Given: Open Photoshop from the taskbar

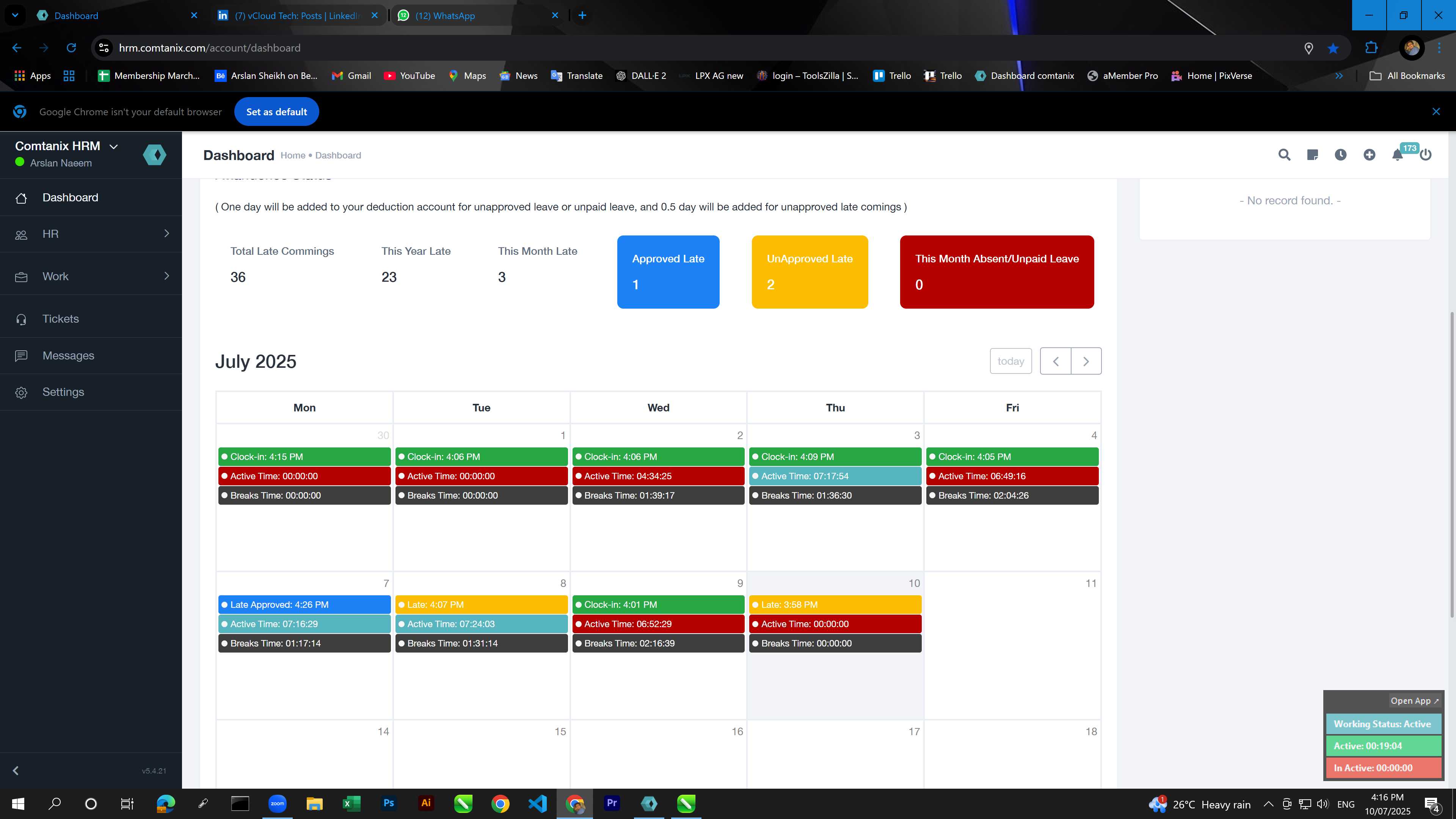Looking at the screenshot, I should [x=388, y=803].
